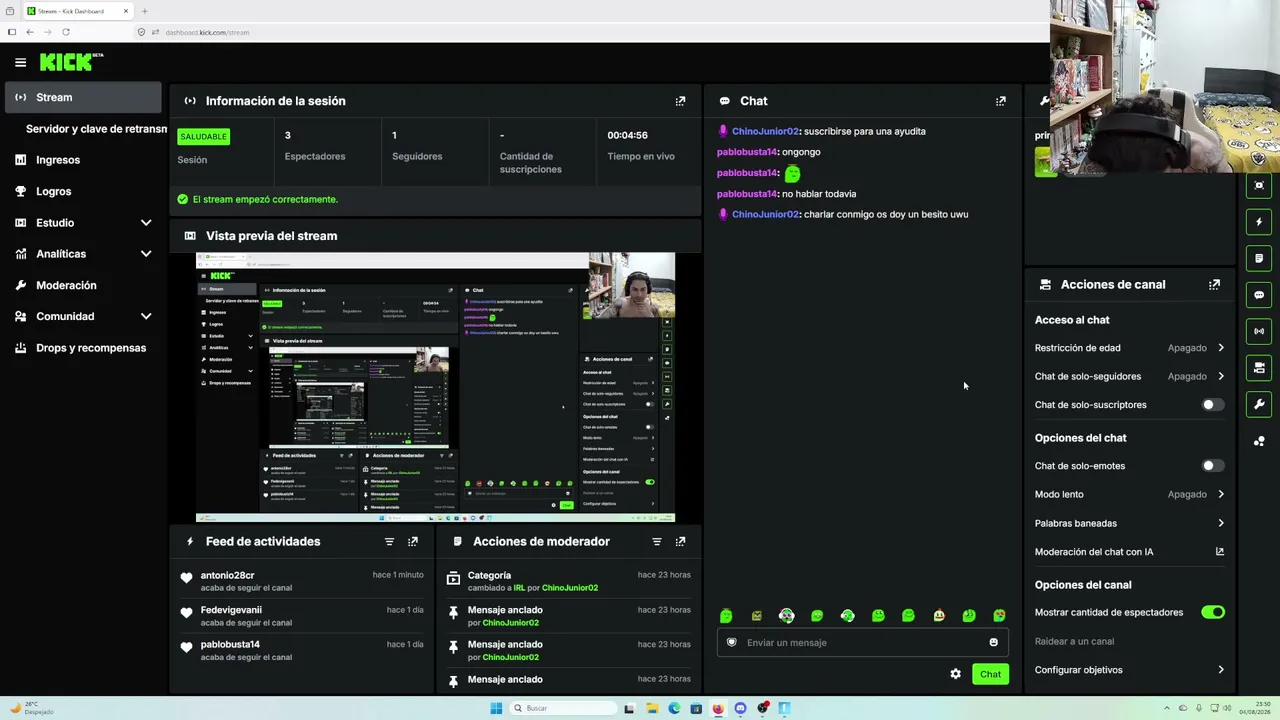Open Modo lento options

pos(1130,494)
